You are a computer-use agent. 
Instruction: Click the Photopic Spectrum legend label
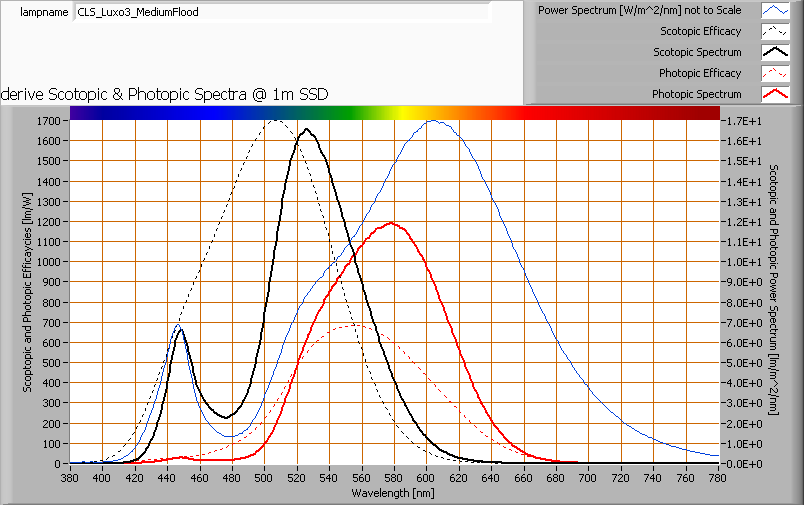click(x=696, y=94)
